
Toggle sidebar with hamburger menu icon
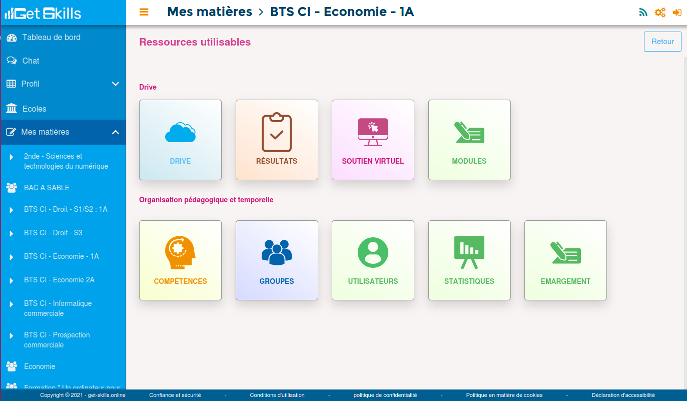click(144, 12)
